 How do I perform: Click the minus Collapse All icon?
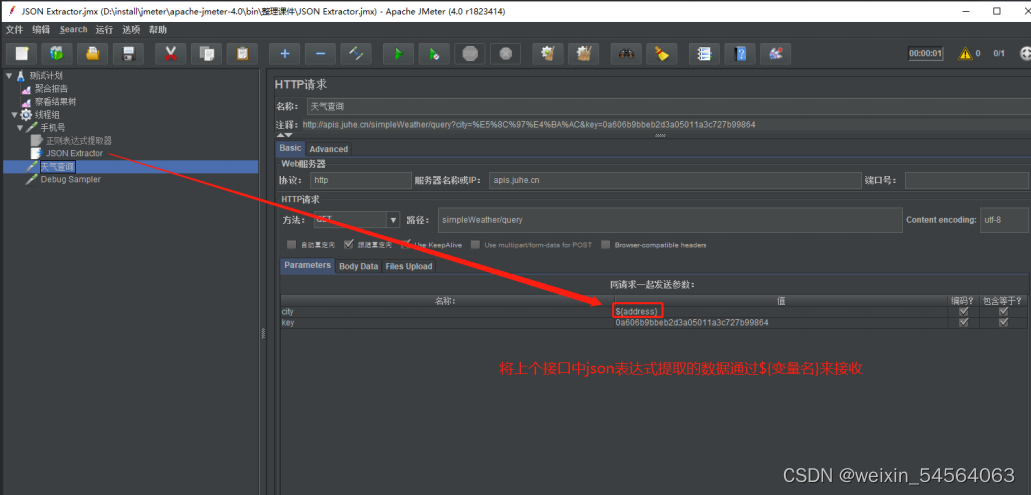point(320,54)
